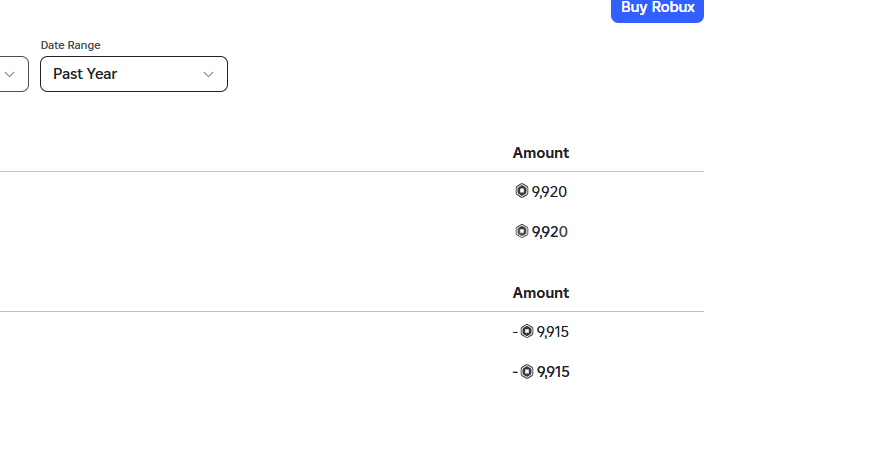Image resolution: width=878 pixels, height=456 pixels.
Task: Select the first 9,915 amount number
Action: coord(553,332)
